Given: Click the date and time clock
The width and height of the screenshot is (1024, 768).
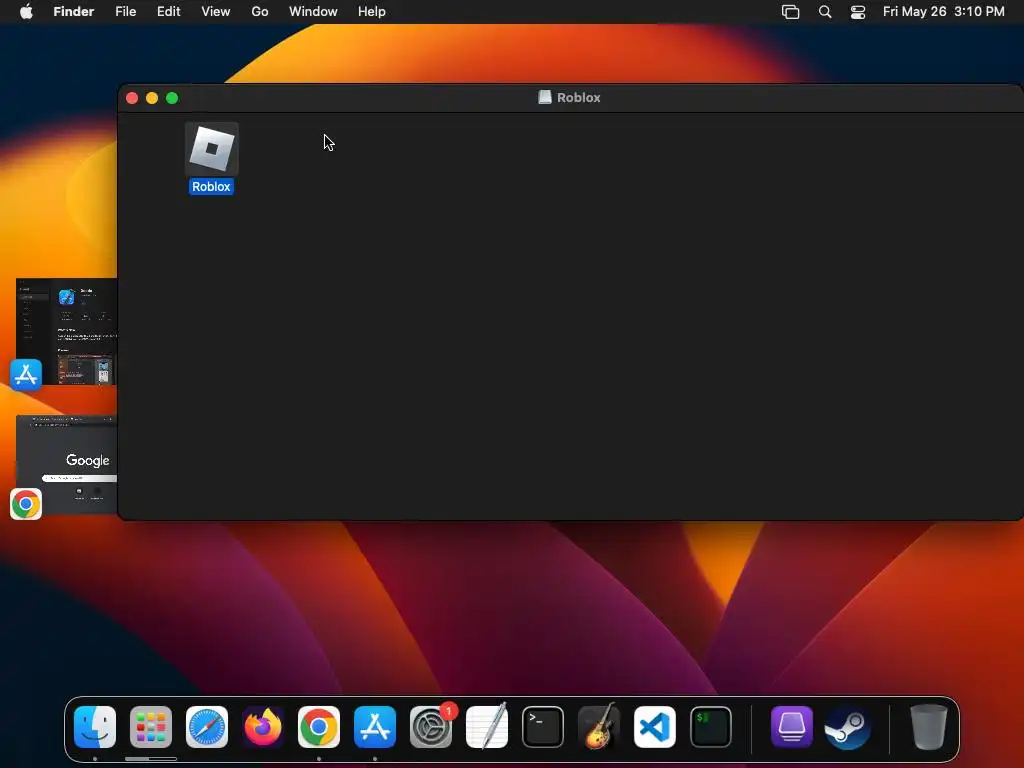Looking at the screenshot, I should pos(944,12).
